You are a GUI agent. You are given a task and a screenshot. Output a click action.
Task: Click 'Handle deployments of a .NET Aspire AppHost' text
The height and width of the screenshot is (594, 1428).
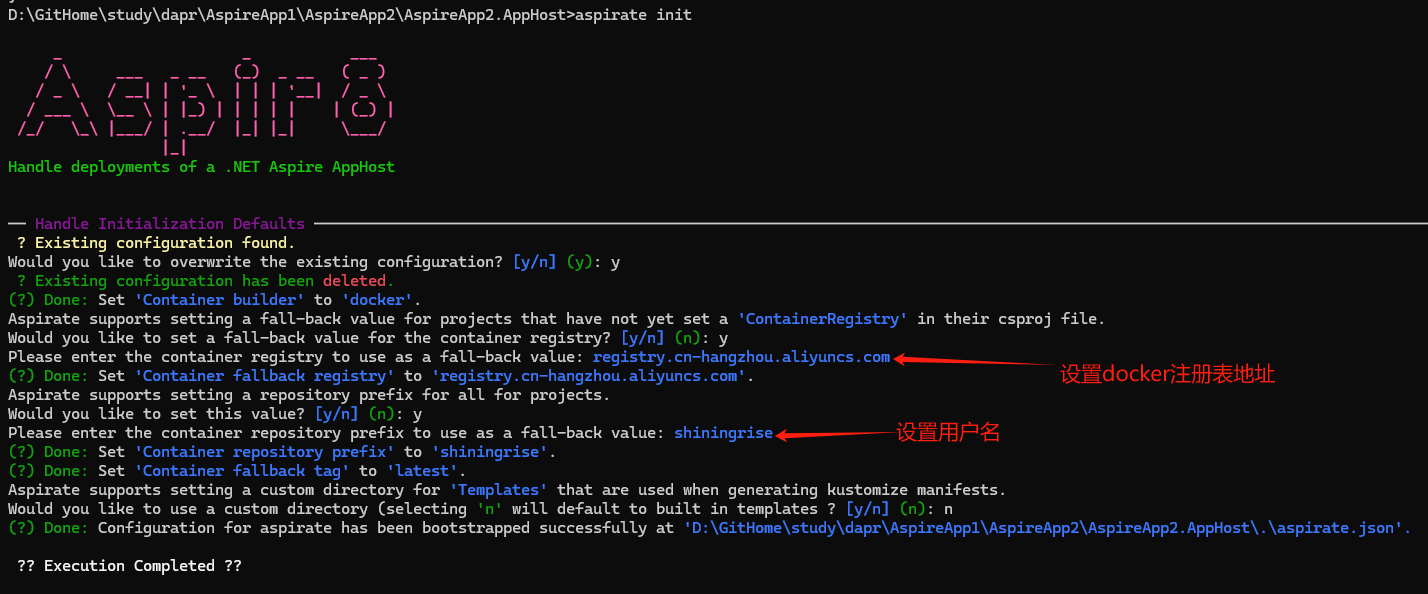point(201,167)
